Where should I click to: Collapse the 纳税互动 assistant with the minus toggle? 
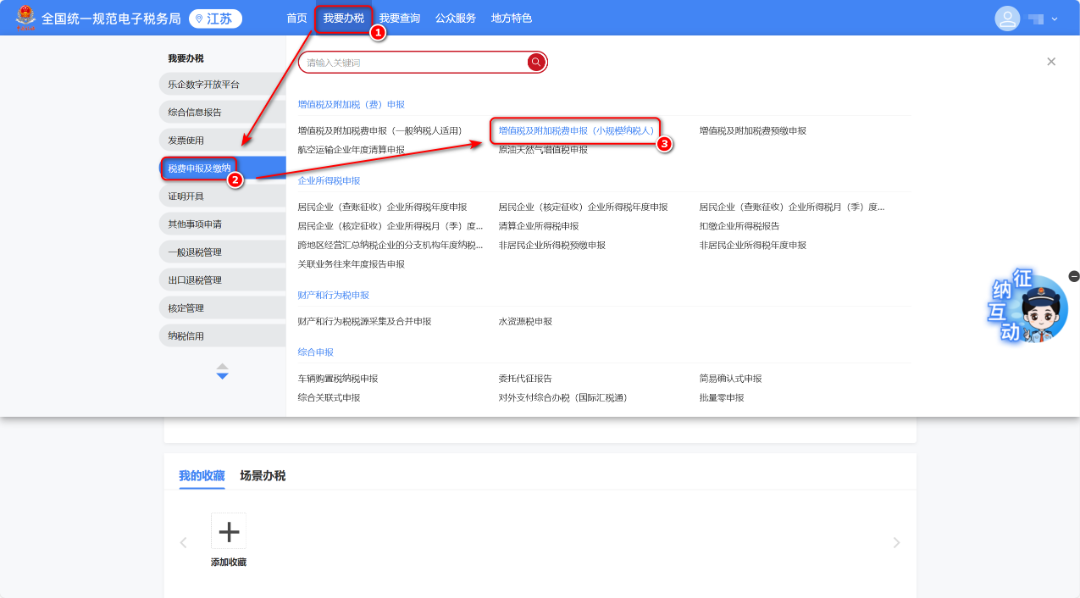coord(1076,274)
